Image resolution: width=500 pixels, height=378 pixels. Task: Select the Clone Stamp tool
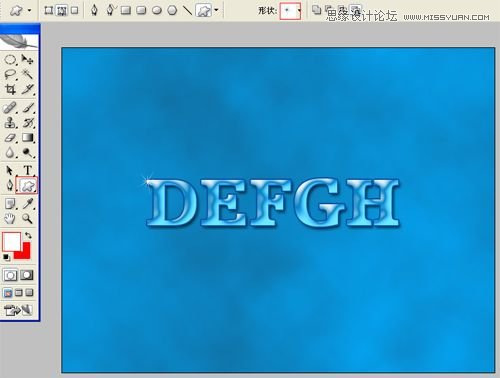(10, 123)
